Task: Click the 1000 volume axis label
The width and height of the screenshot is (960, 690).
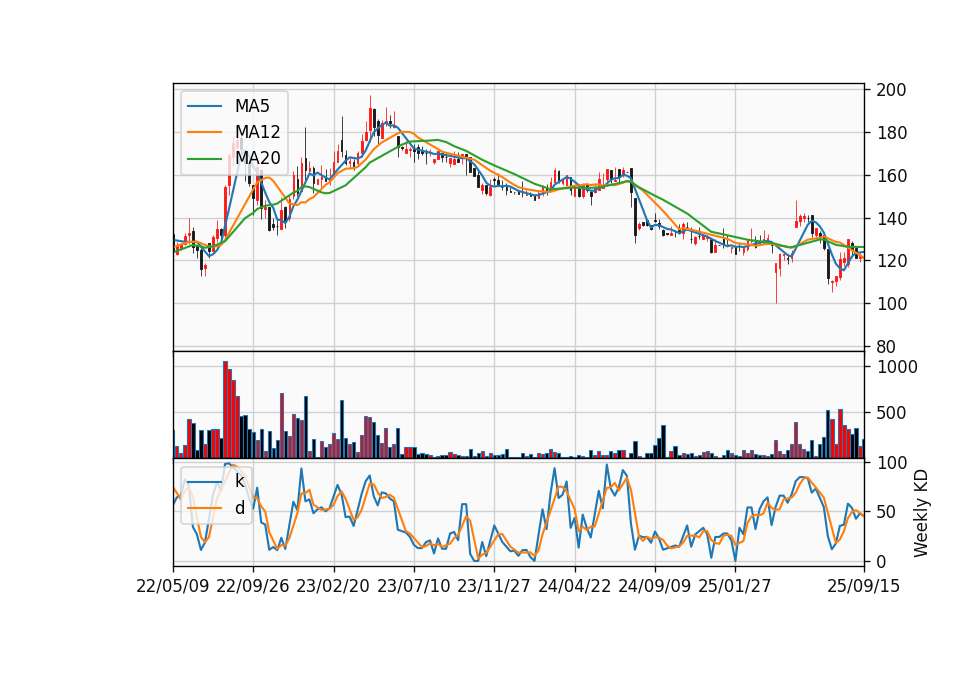Action: (898, 367)
